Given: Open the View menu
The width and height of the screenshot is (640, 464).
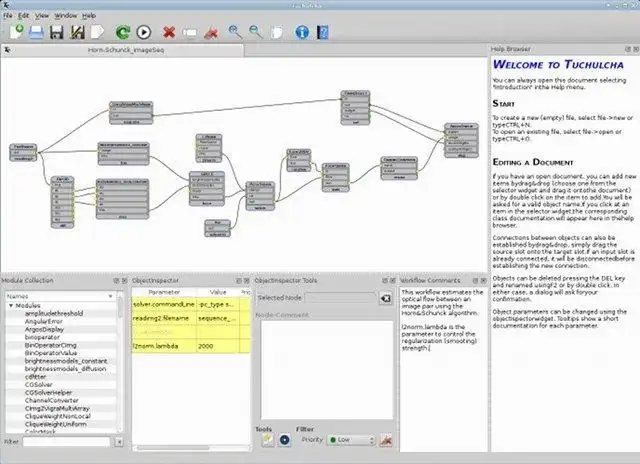Looking at the screenshot, I should point(42,16).
